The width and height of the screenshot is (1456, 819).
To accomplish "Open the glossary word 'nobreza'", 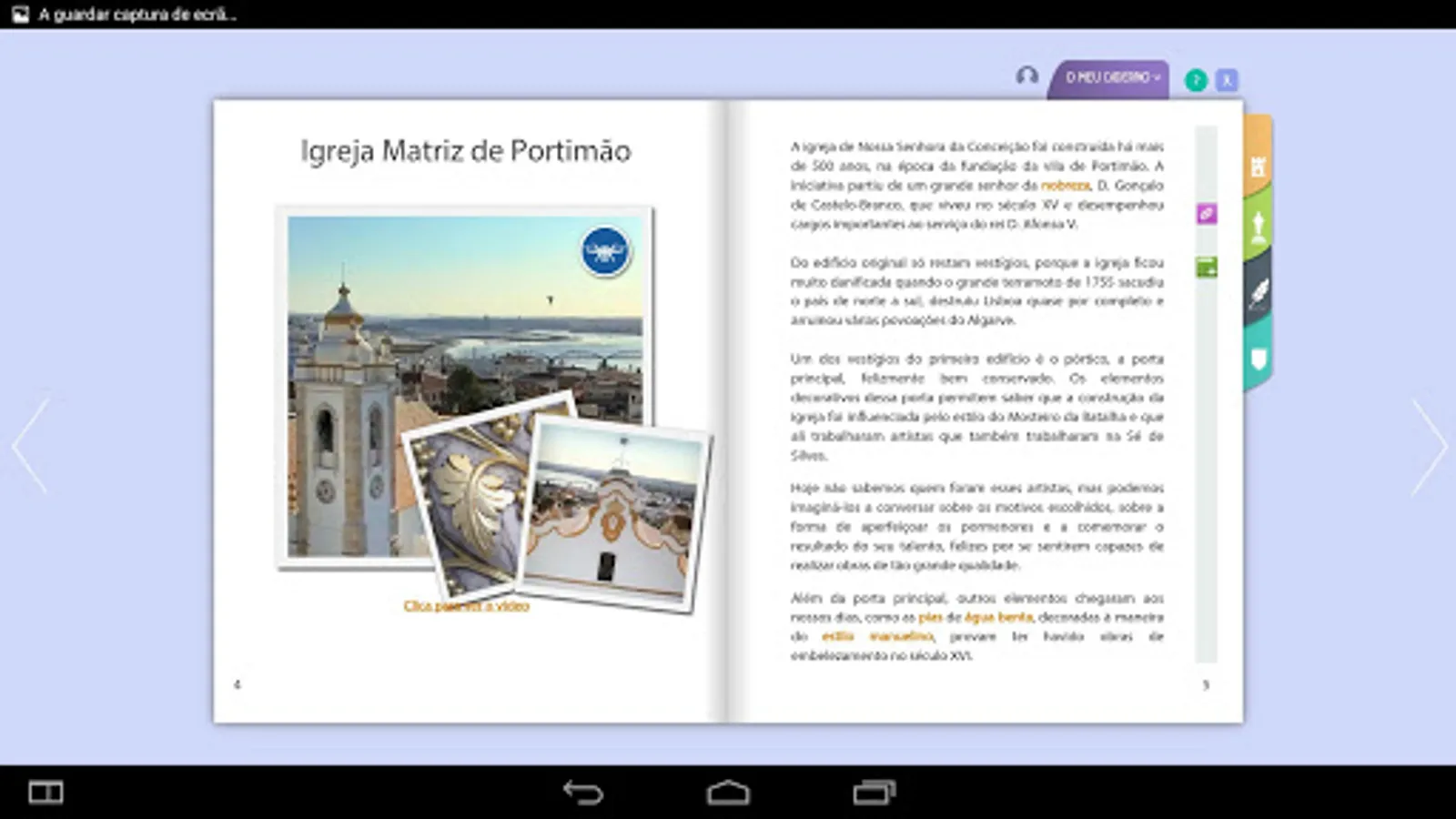I will pos(1066,185).
